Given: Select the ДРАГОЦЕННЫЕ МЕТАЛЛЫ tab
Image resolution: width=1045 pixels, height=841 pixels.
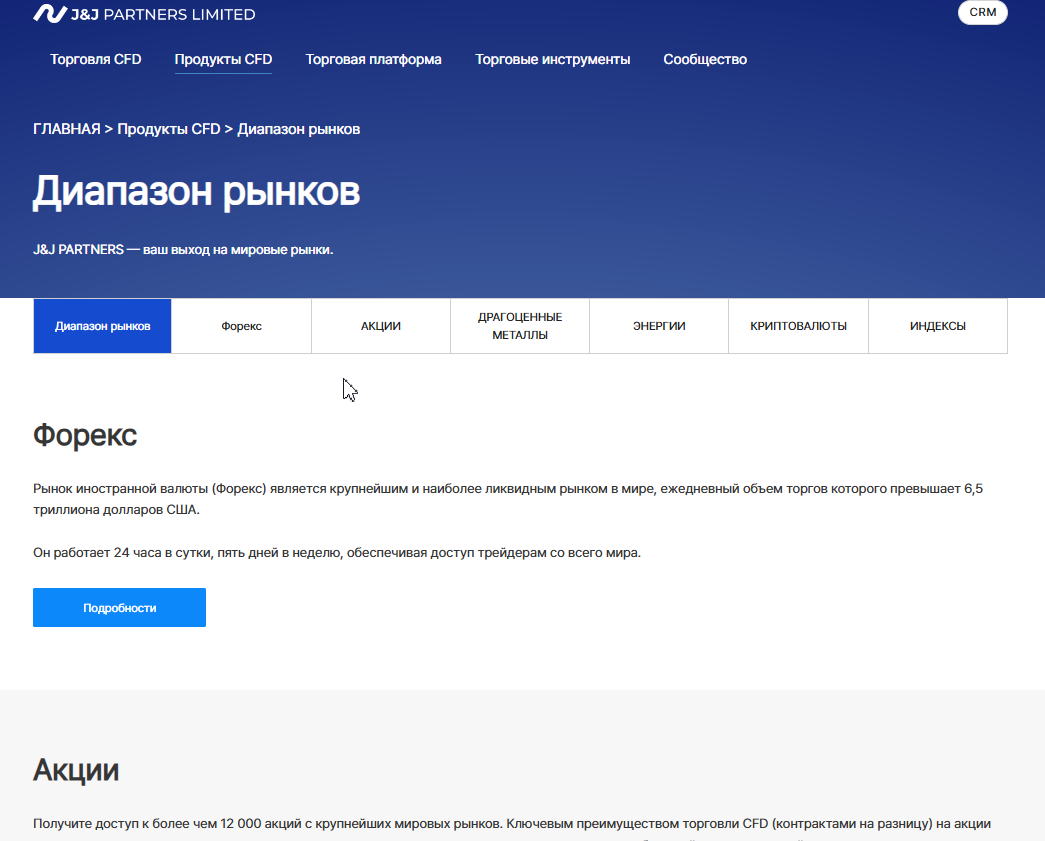Looking at the screenshot, I should point(519,326).
